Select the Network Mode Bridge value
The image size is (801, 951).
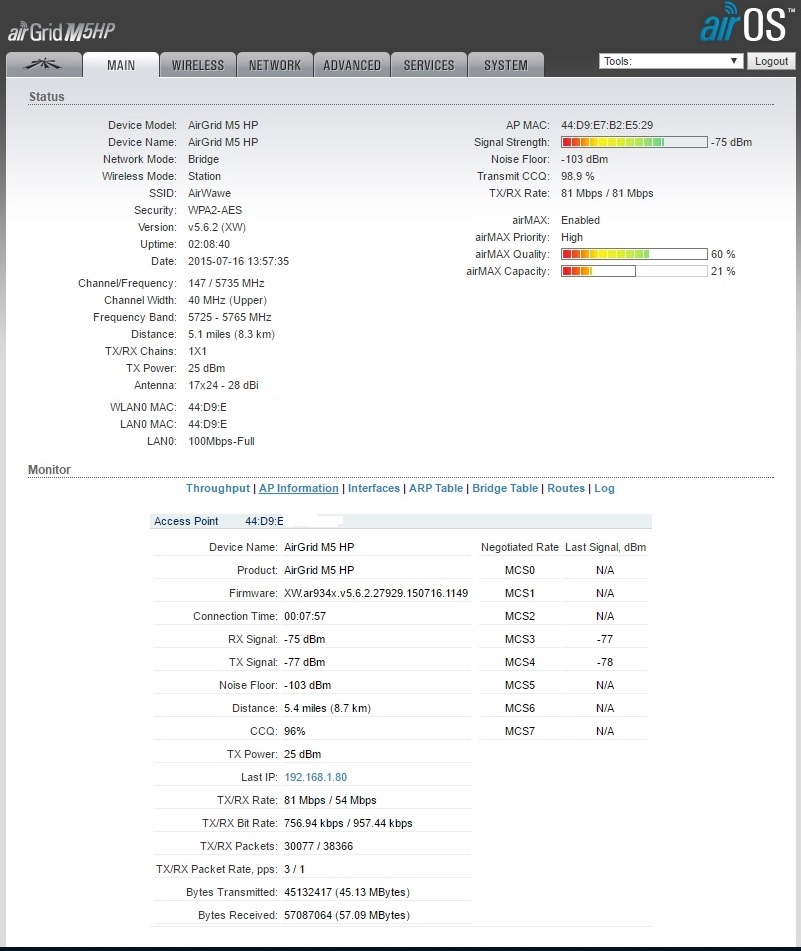click(203, 159)
